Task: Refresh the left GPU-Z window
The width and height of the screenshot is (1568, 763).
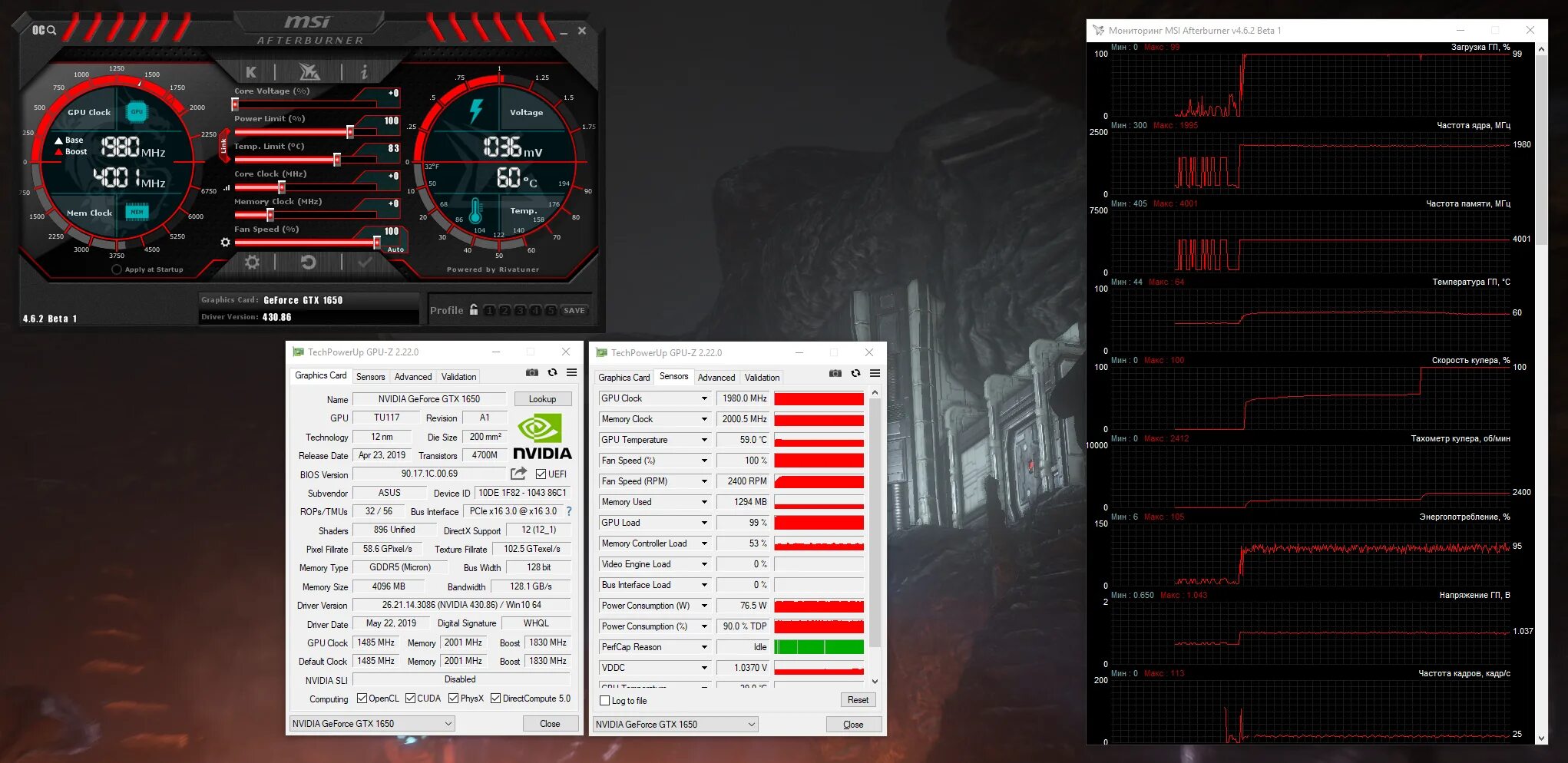Action: pos(552,372)
